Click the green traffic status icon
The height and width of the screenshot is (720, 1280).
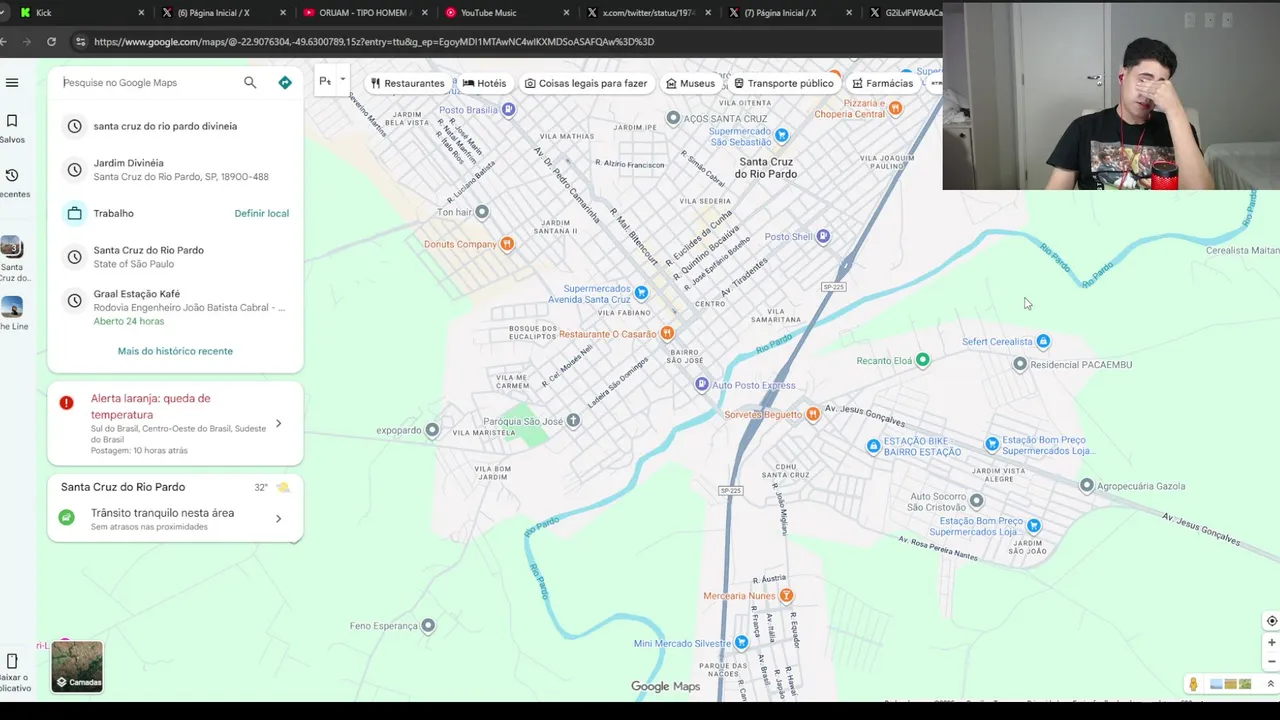pos(66,517)
